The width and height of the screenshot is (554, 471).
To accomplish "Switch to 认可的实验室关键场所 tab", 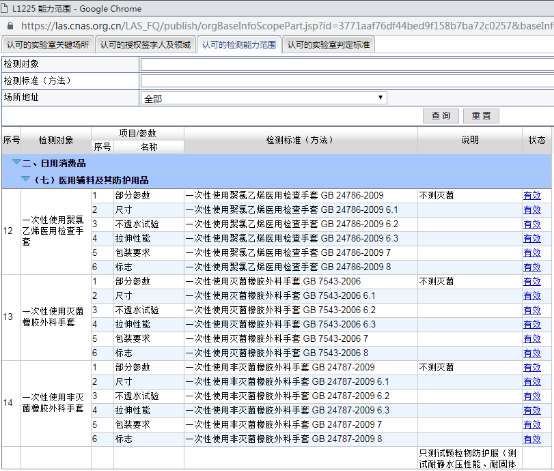I will 47,45.
